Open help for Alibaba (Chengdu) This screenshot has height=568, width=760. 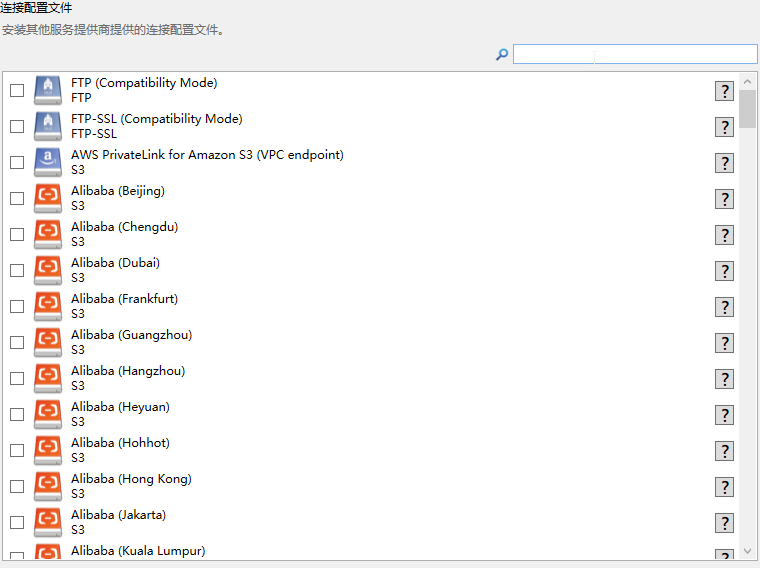click(724, 235)
